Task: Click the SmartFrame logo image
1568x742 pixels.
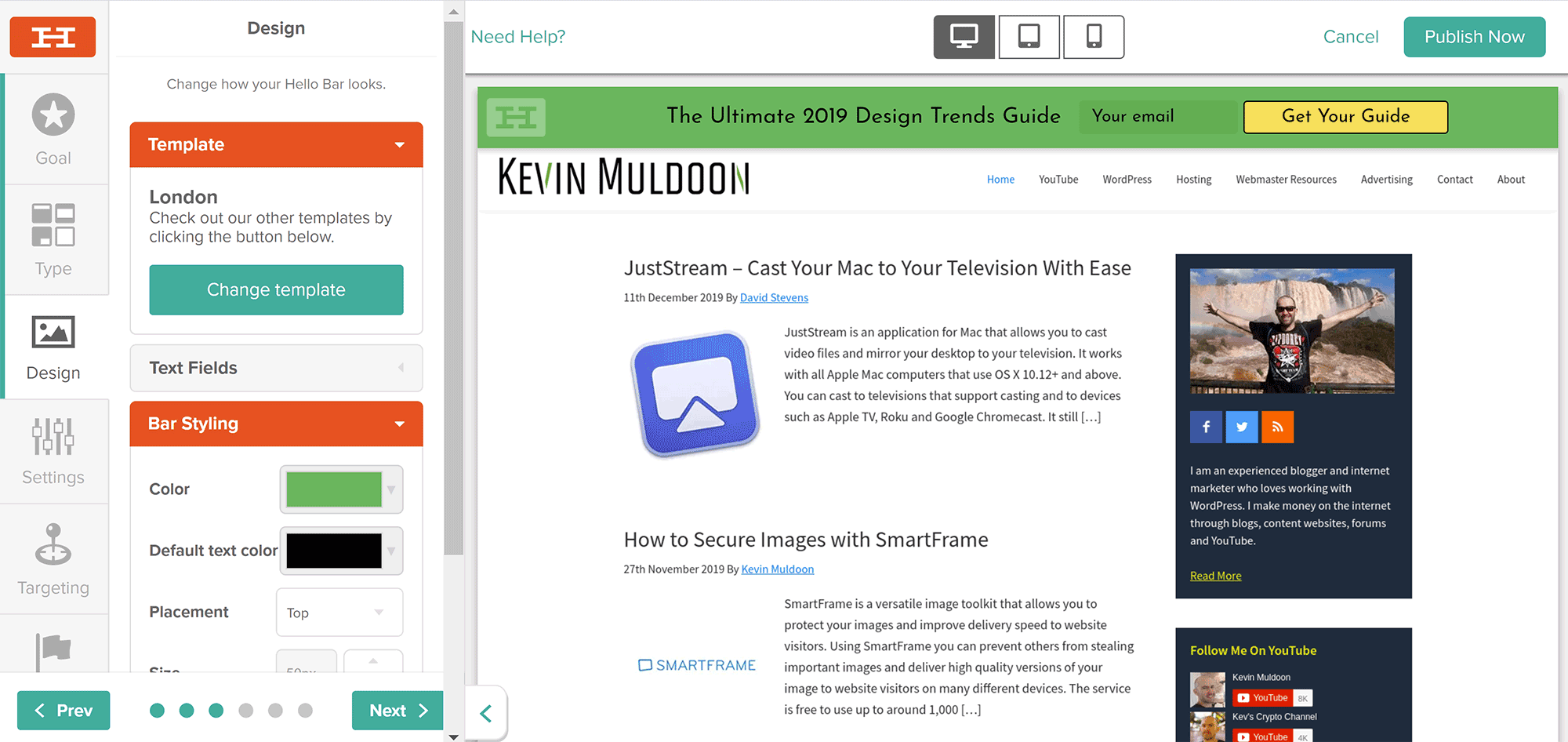Action: 697,665
